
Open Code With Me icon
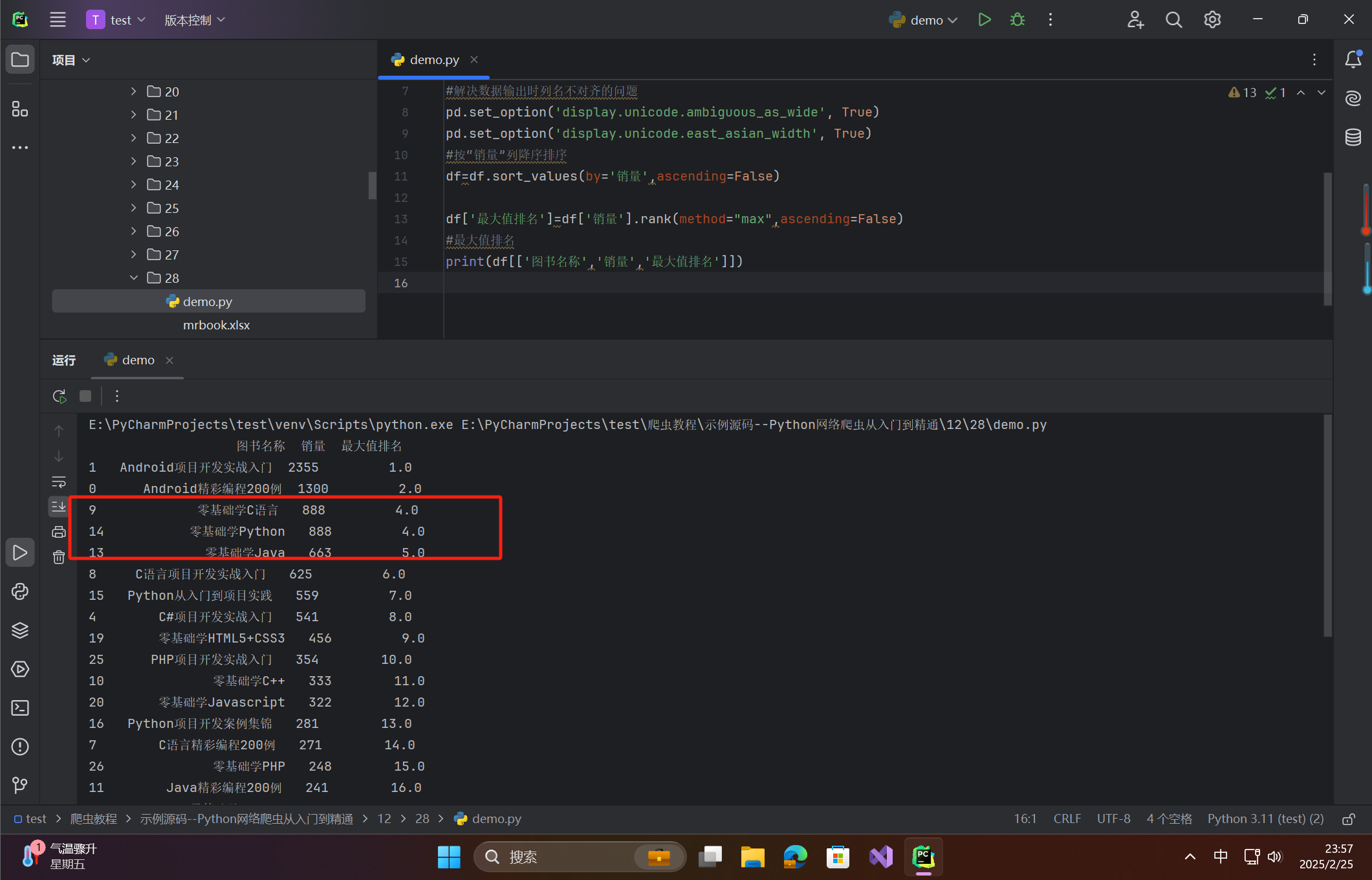click(1135, 19)
